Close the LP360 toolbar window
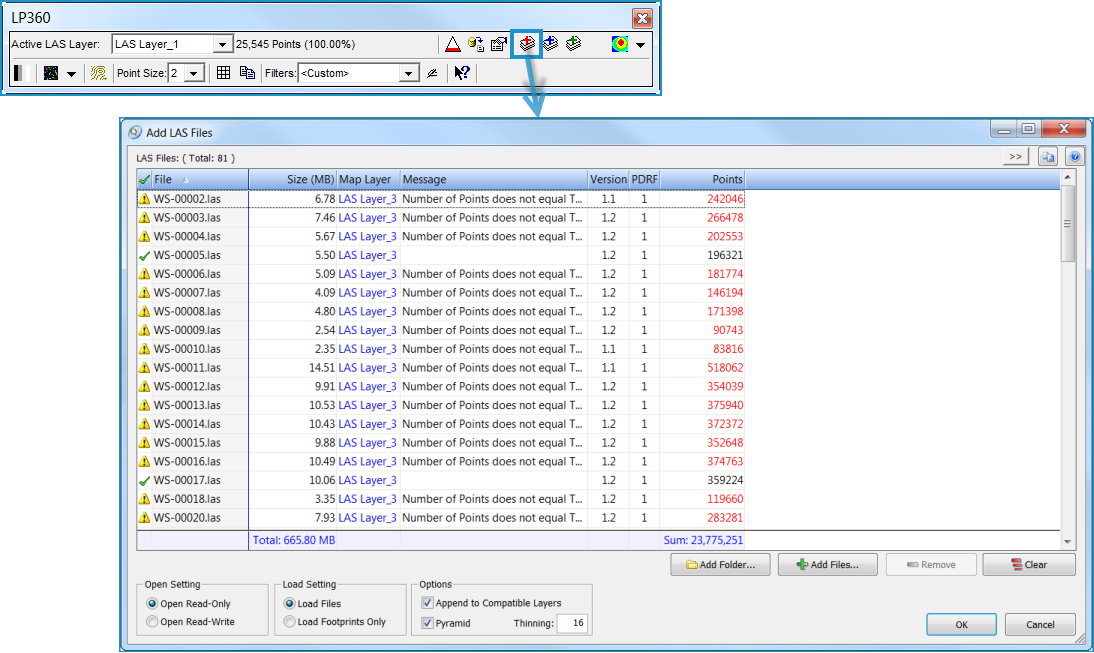The width and height of the screenshot is (1094, 653). tap(642, 18)
